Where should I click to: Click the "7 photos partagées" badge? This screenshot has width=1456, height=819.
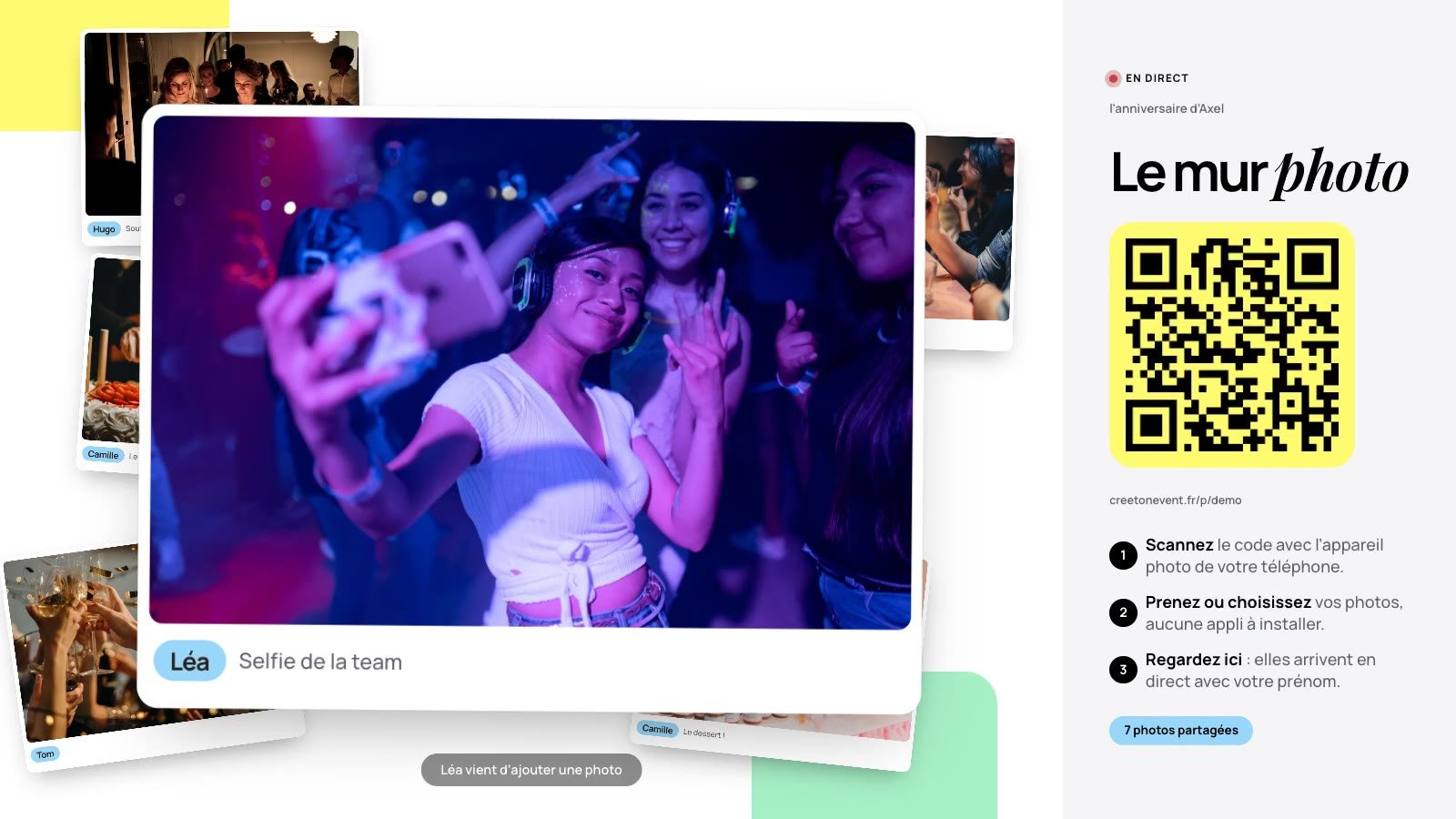tap(1180, 730)
